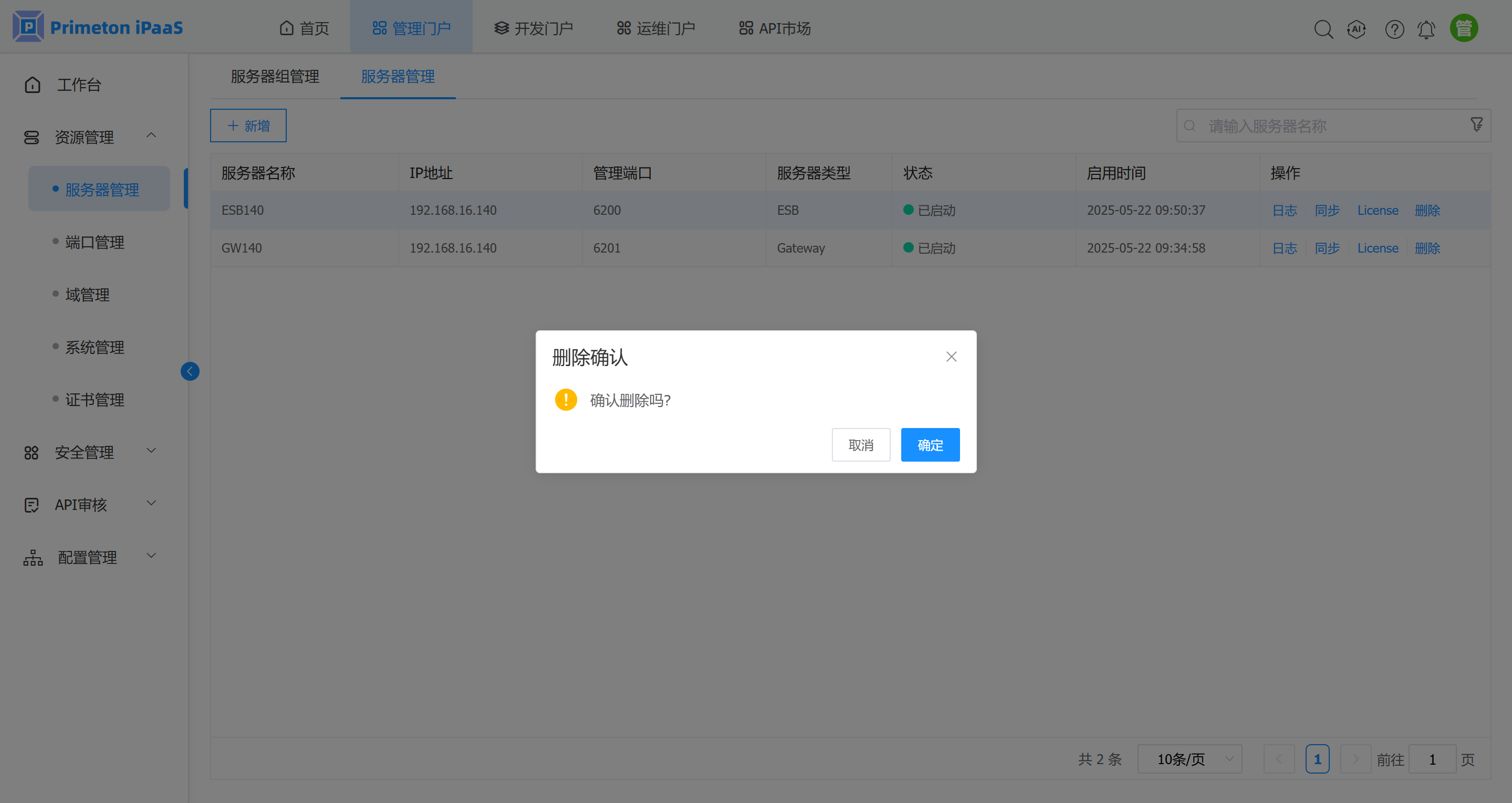Switch to the 服务器组管理 tab
Image resolution: width=1512 pixels, height=803 pixels.
tap(274, 76)
